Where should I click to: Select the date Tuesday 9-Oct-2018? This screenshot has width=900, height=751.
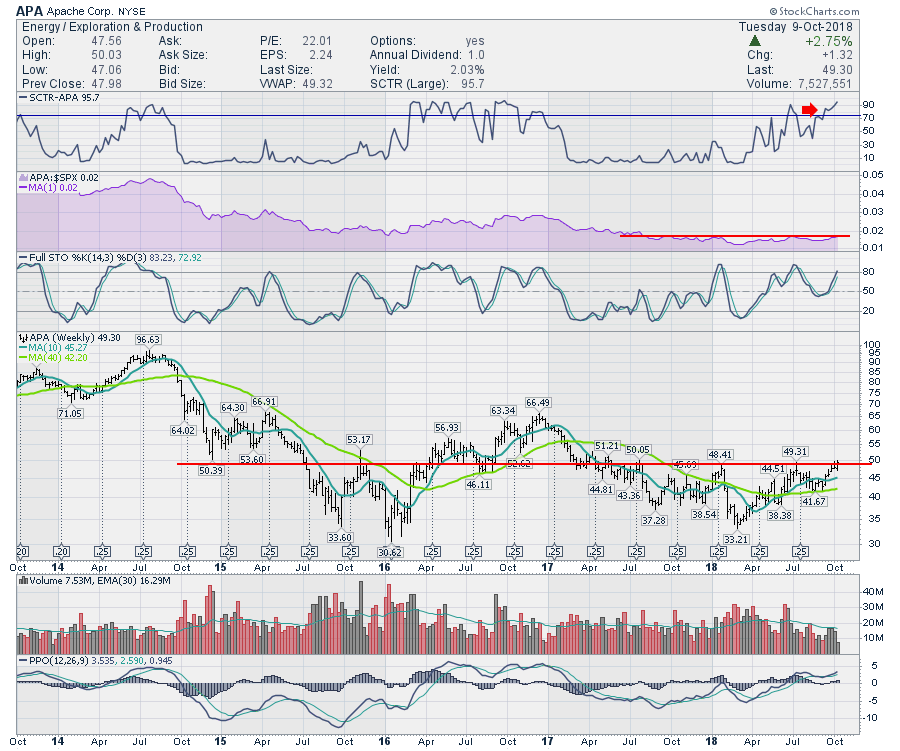coord(796,27)
